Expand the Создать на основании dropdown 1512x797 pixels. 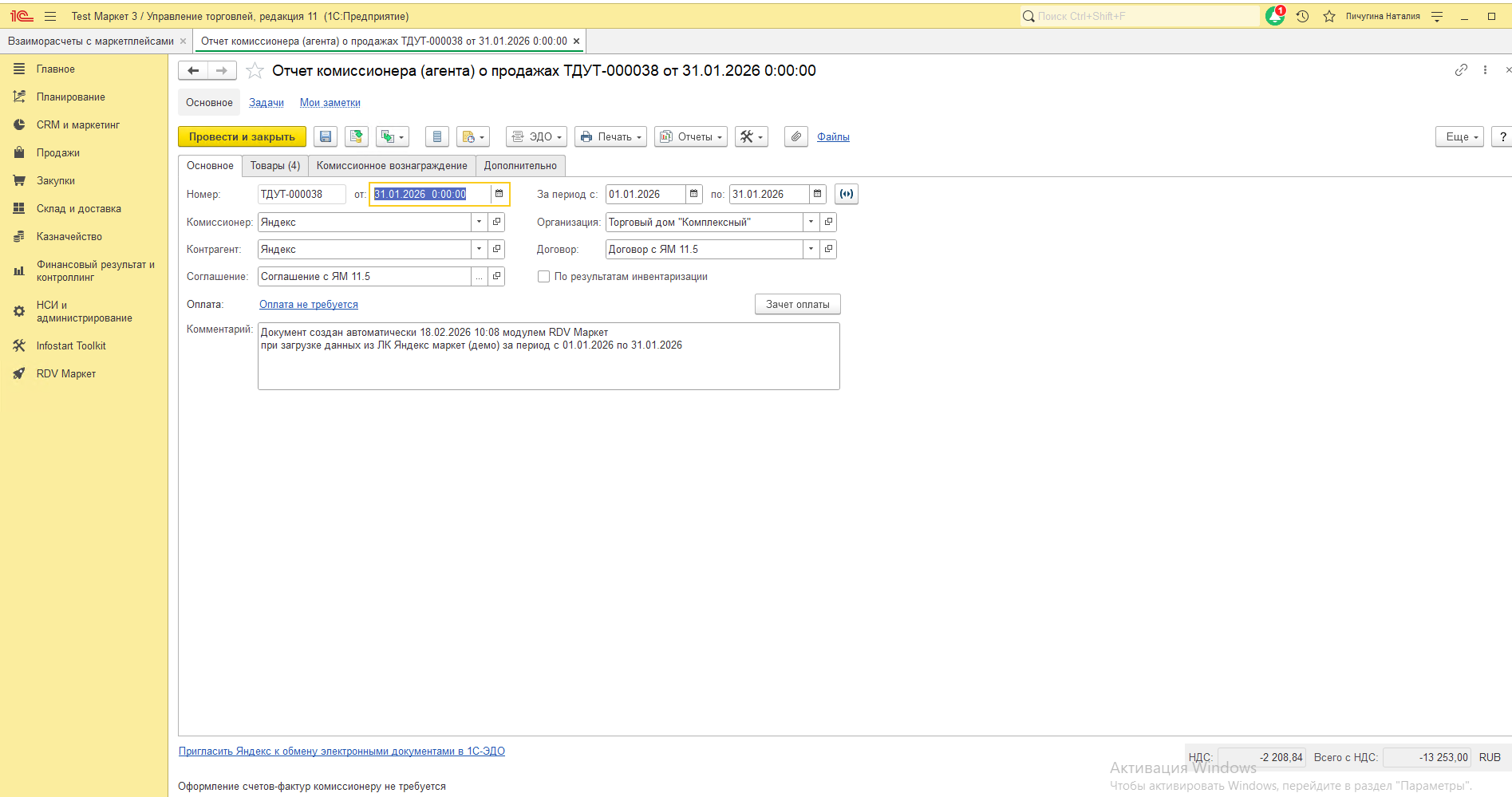(393, 136)
